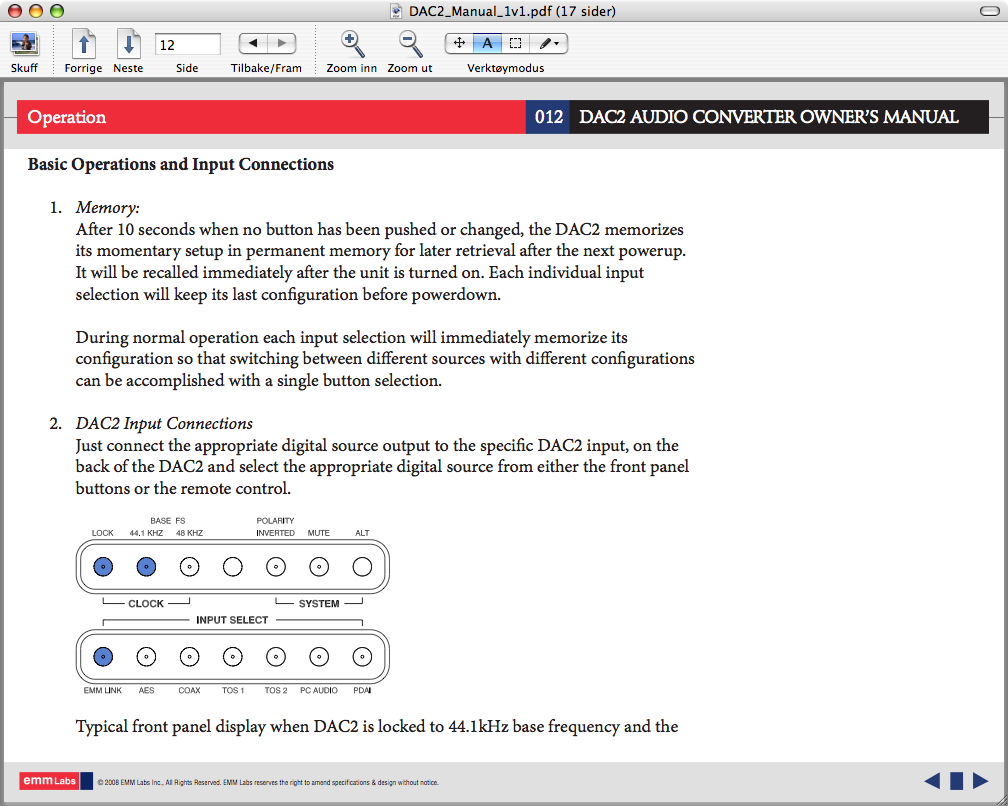The height and width of the screenshot is (806, 1008).
Task: Click the LOCK indicator in the diagram
Action: click(x=103, y=567)
